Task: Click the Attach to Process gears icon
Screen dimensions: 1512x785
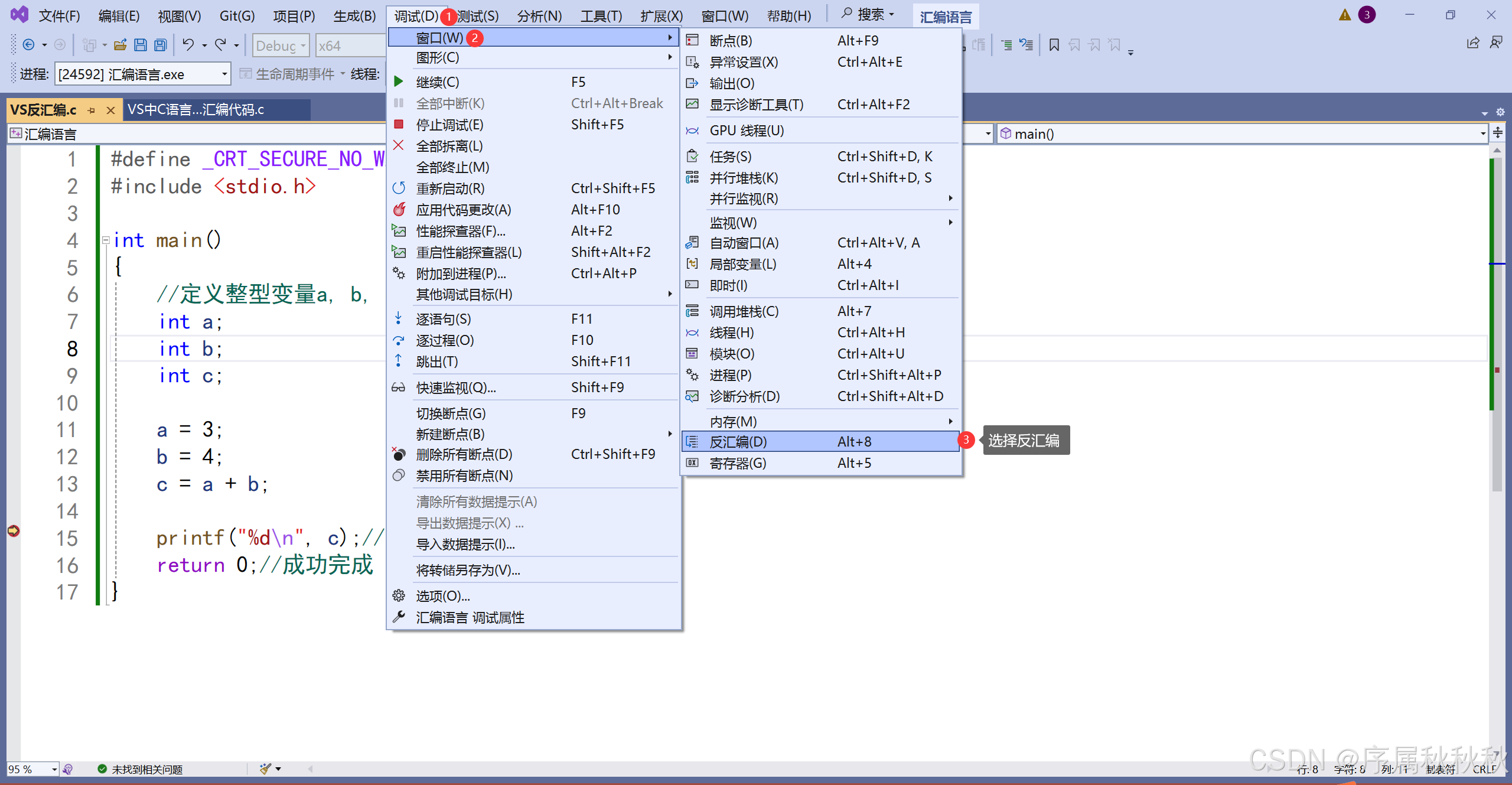Action: coord(399,273)
